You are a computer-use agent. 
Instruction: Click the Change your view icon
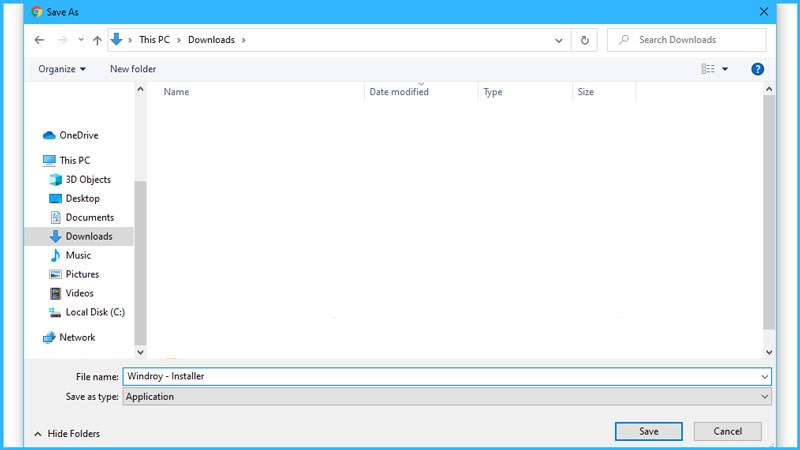coord(708,69)
